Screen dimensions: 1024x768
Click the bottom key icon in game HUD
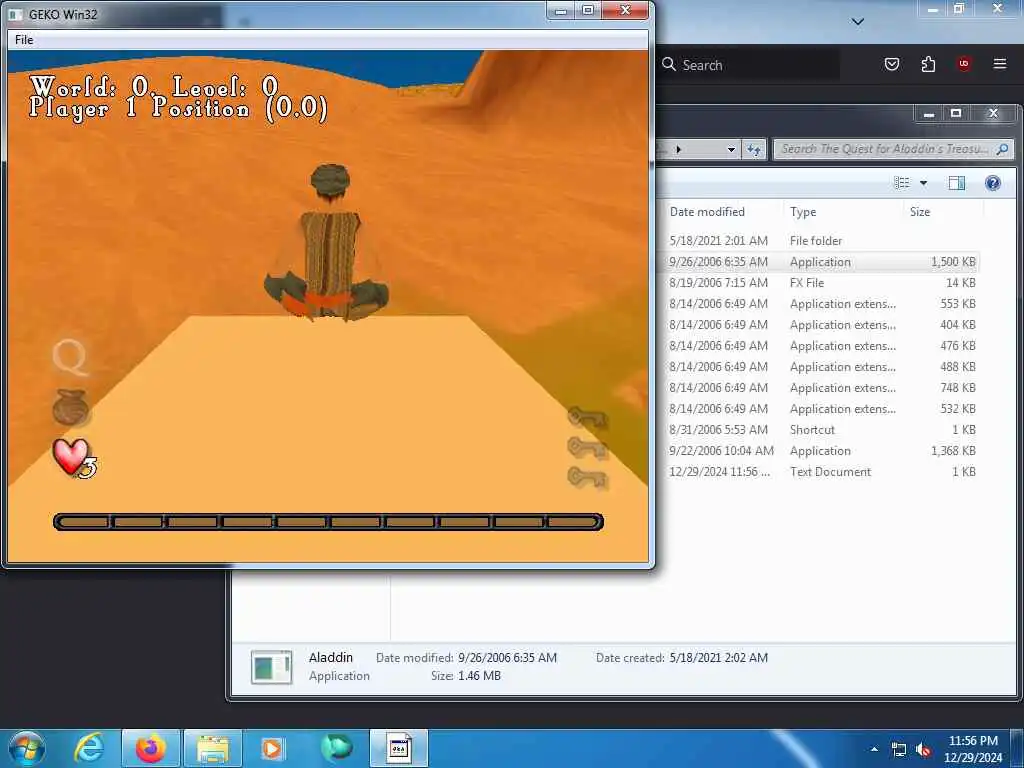(587, 478)
